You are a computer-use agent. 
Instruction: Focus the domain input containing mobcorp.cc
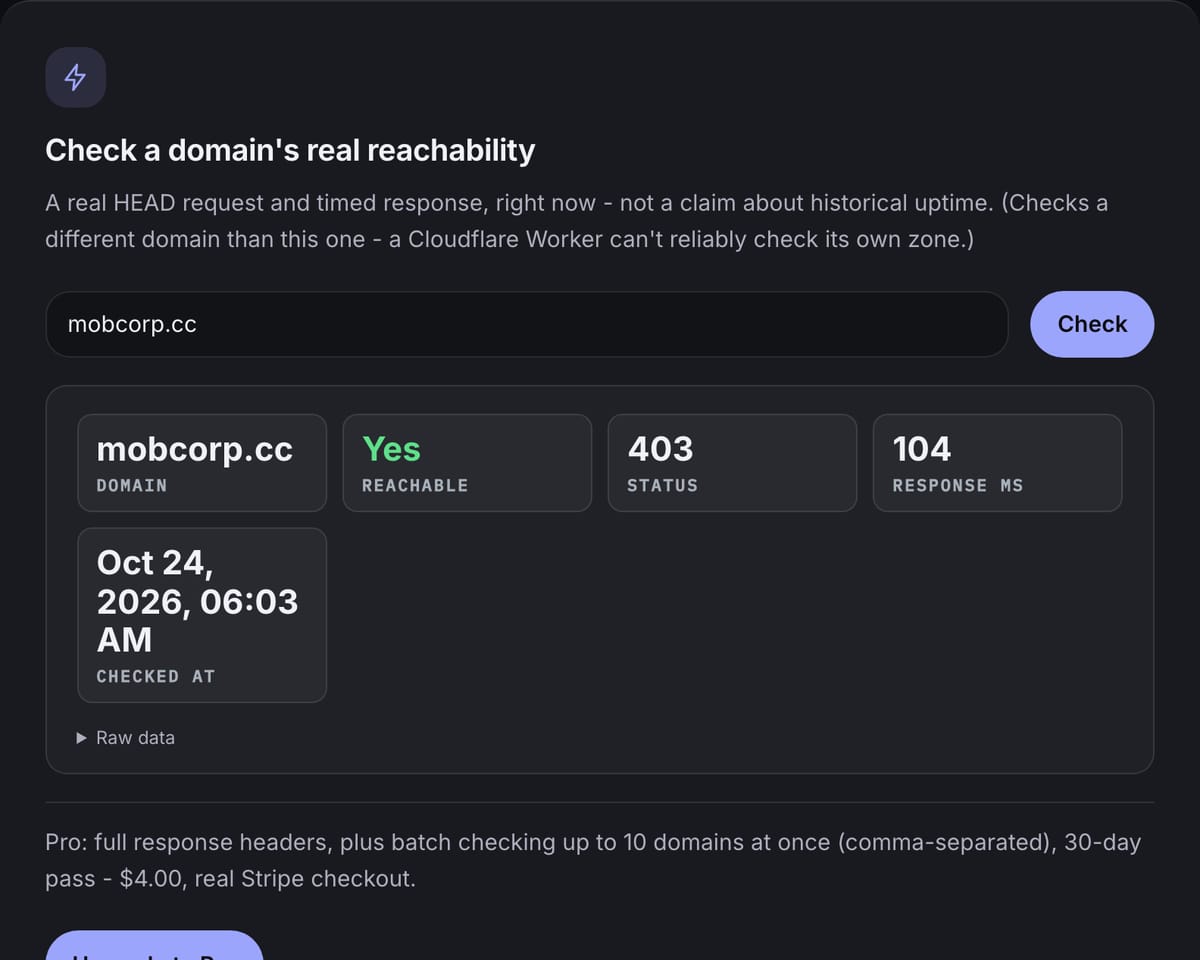527,324
